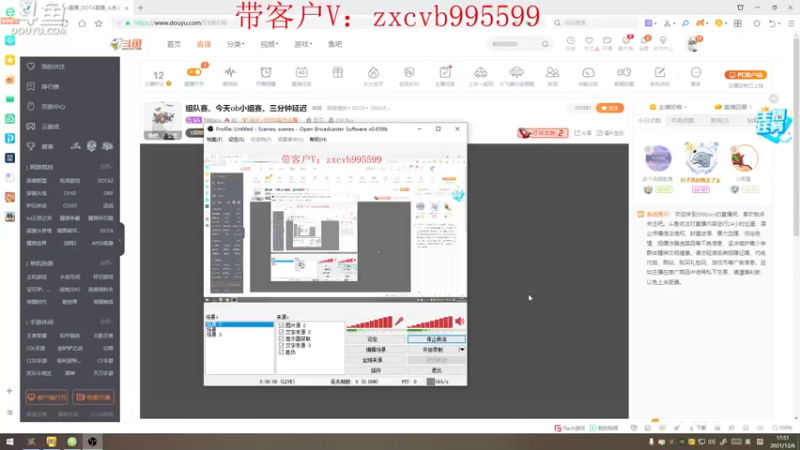Open the stream code waveform icon
This screenshot has height=450, width=800.
click(x=230, y=72)
